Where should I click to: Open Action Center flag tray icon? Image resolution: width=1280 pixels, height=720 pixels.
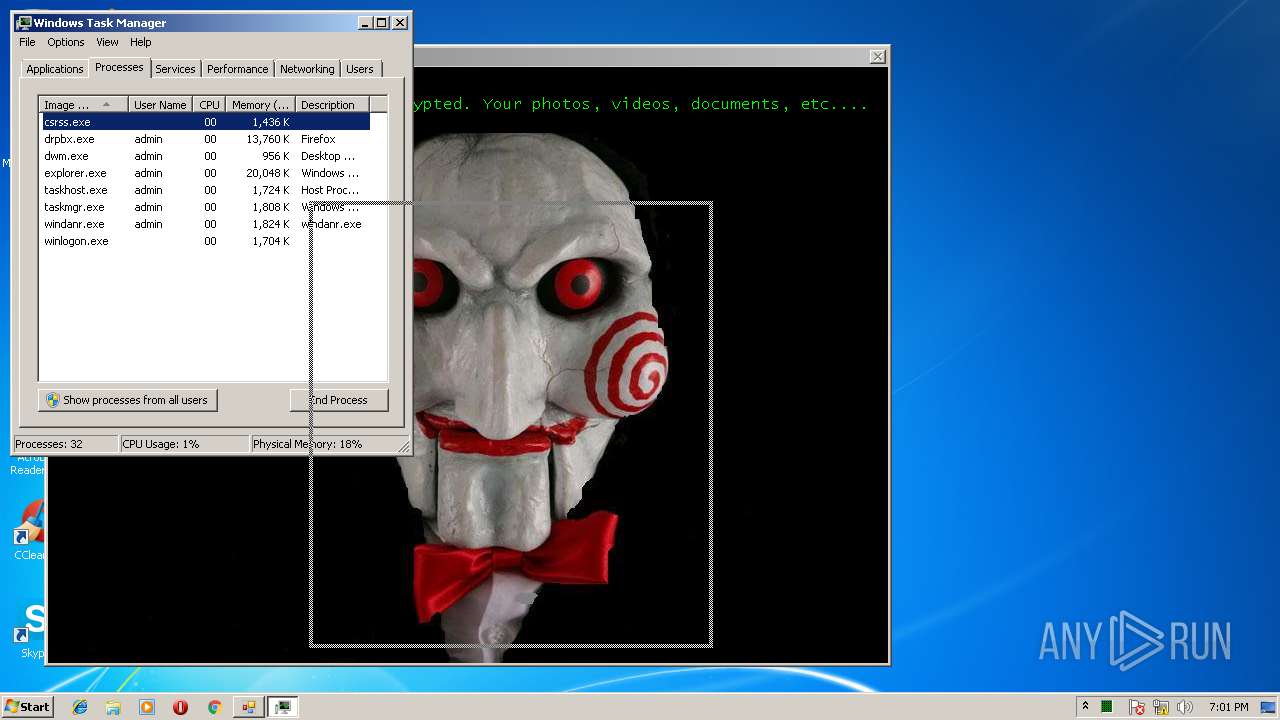(x=1137, y=707)
